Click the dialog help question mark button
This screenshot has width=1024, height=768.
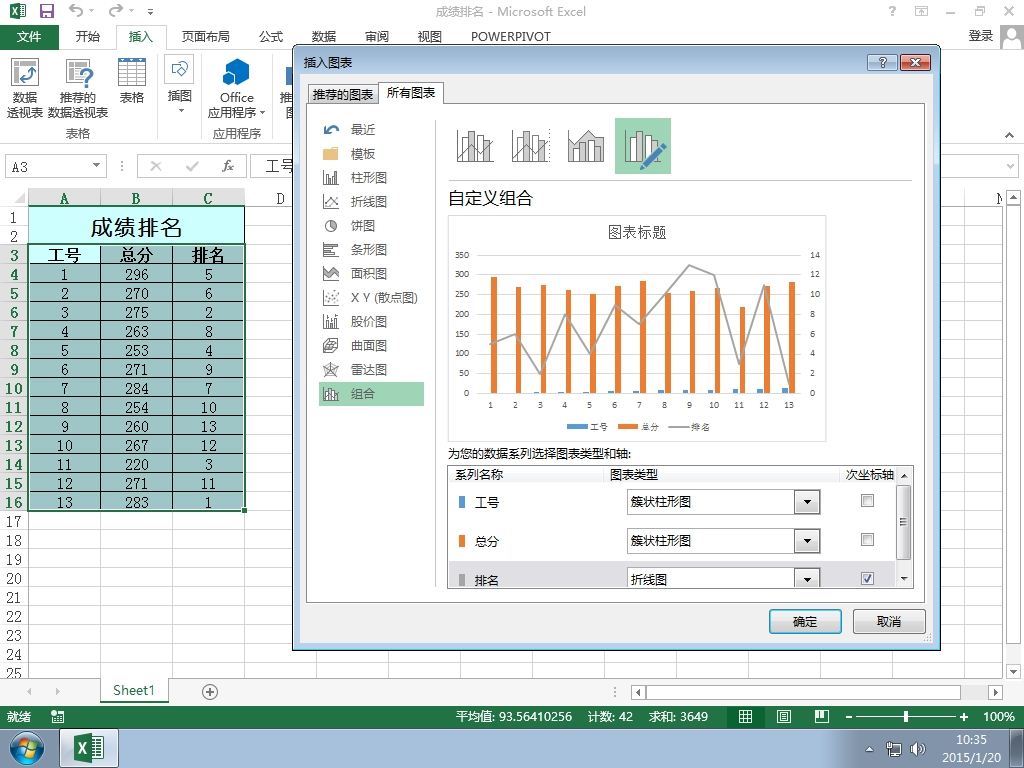[882, 62]
